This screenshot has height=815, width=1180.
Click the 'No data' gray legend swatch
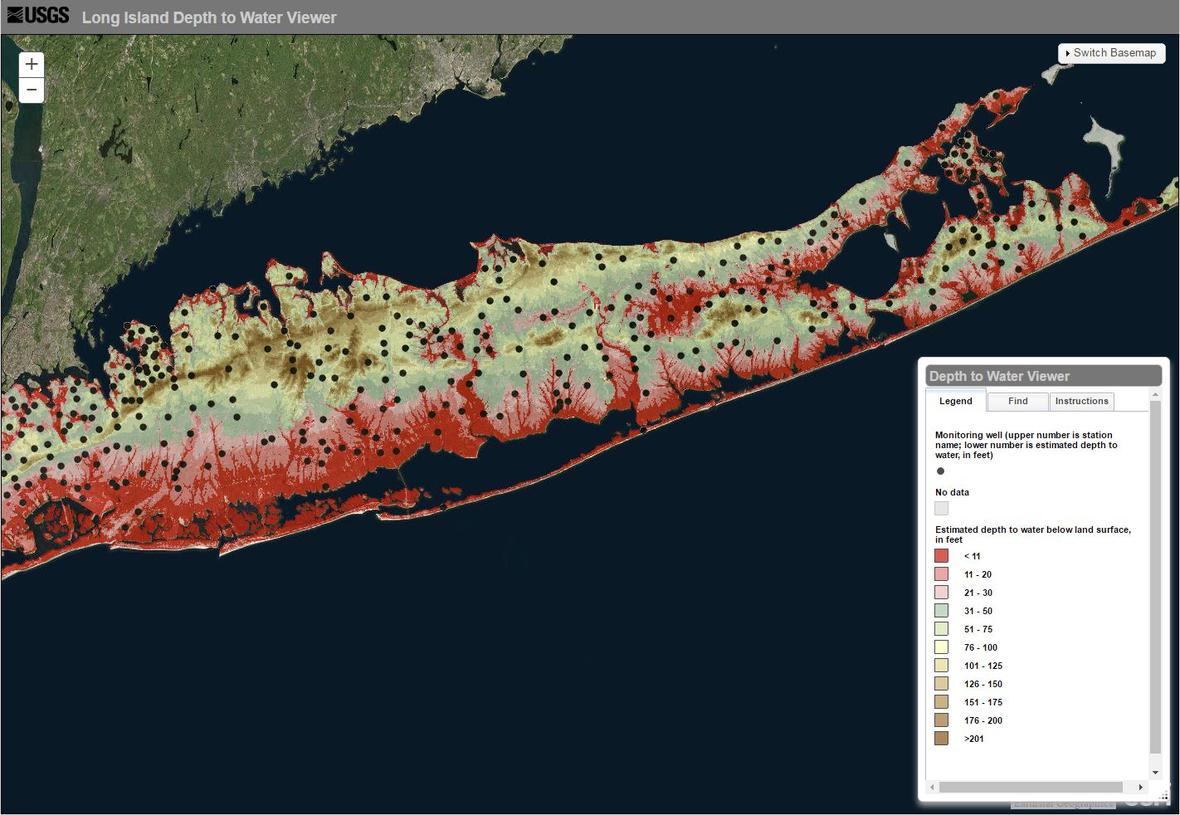click(x=941, y=508)
